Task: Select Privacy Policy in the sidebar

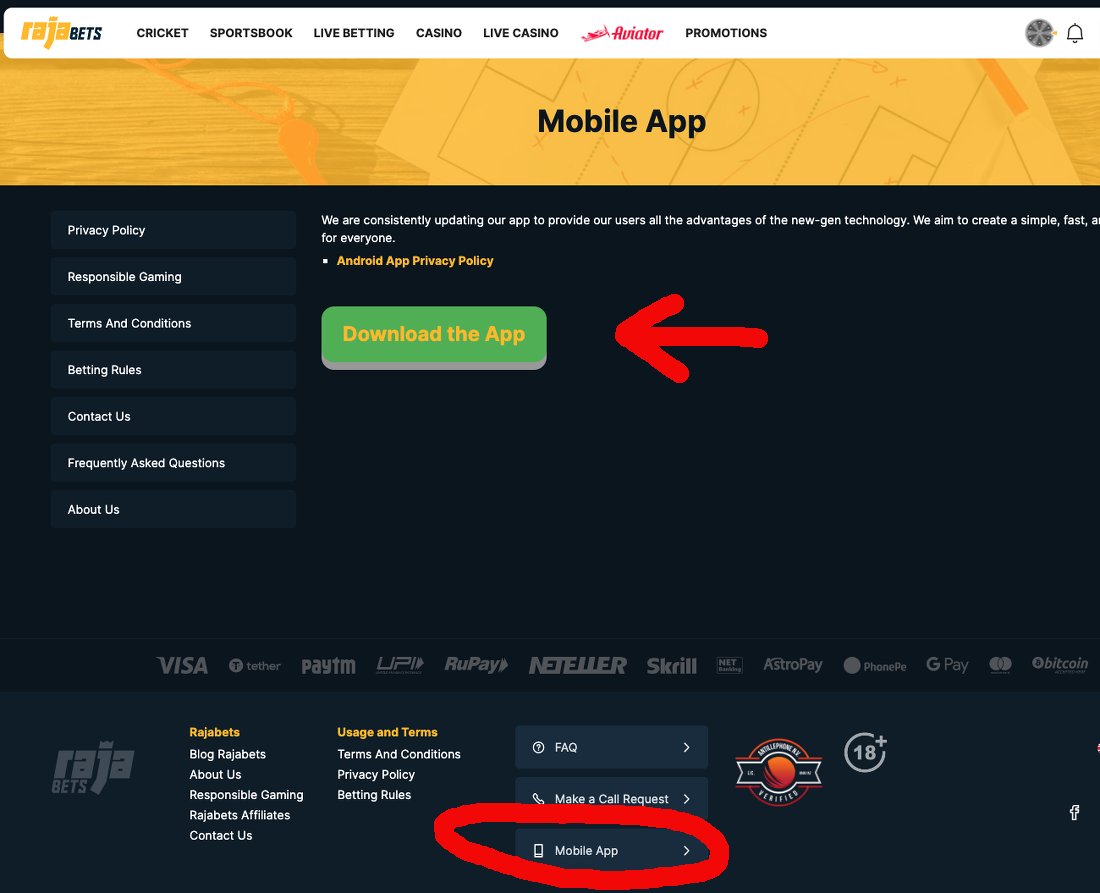Action: point(173,230)
